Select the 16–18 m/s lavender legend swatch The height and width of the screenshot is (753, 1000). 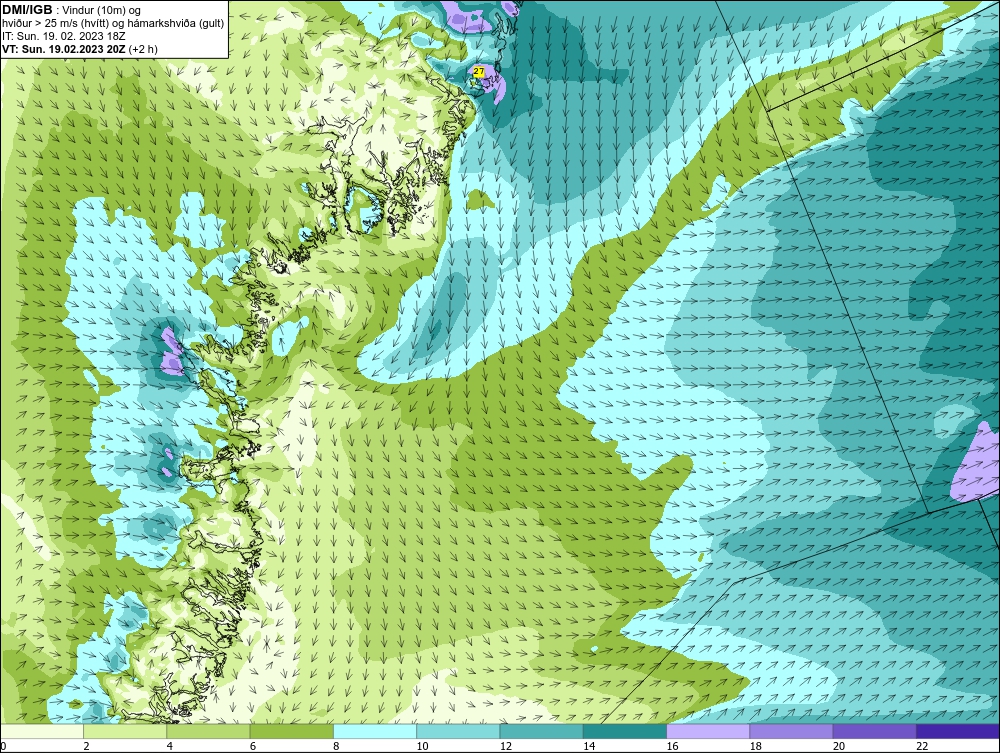709,731
